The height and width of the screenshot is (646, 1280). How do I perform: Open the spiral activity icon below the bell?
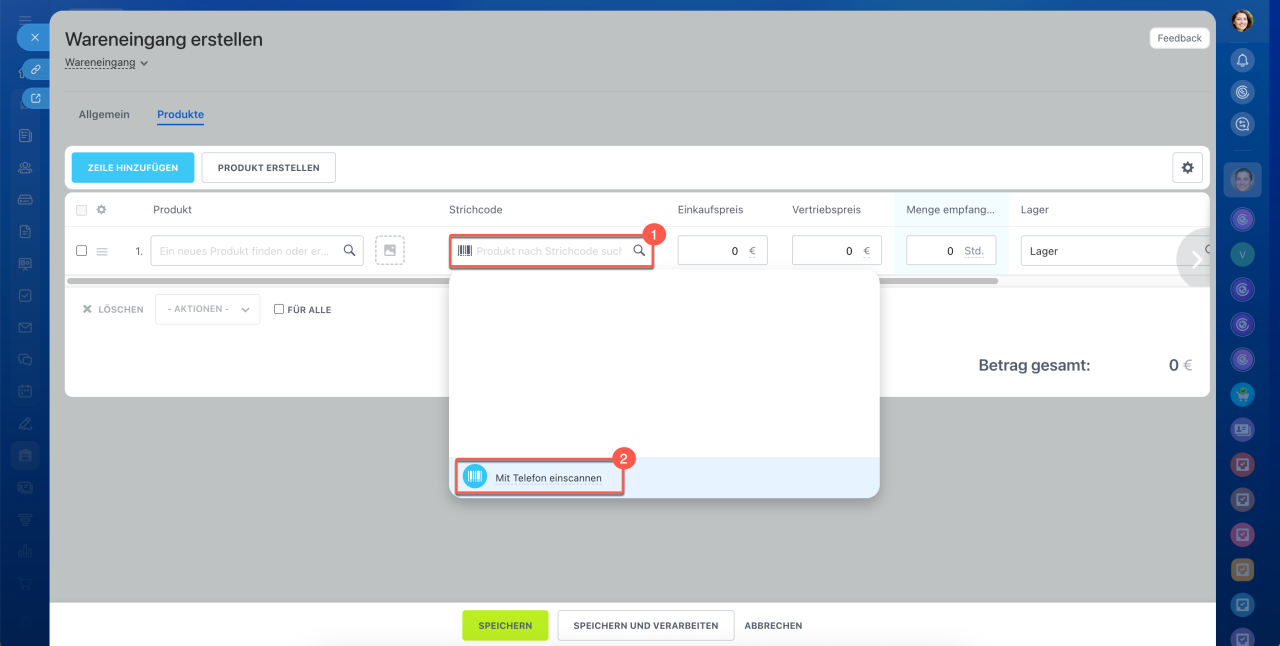coord(1242,92)
